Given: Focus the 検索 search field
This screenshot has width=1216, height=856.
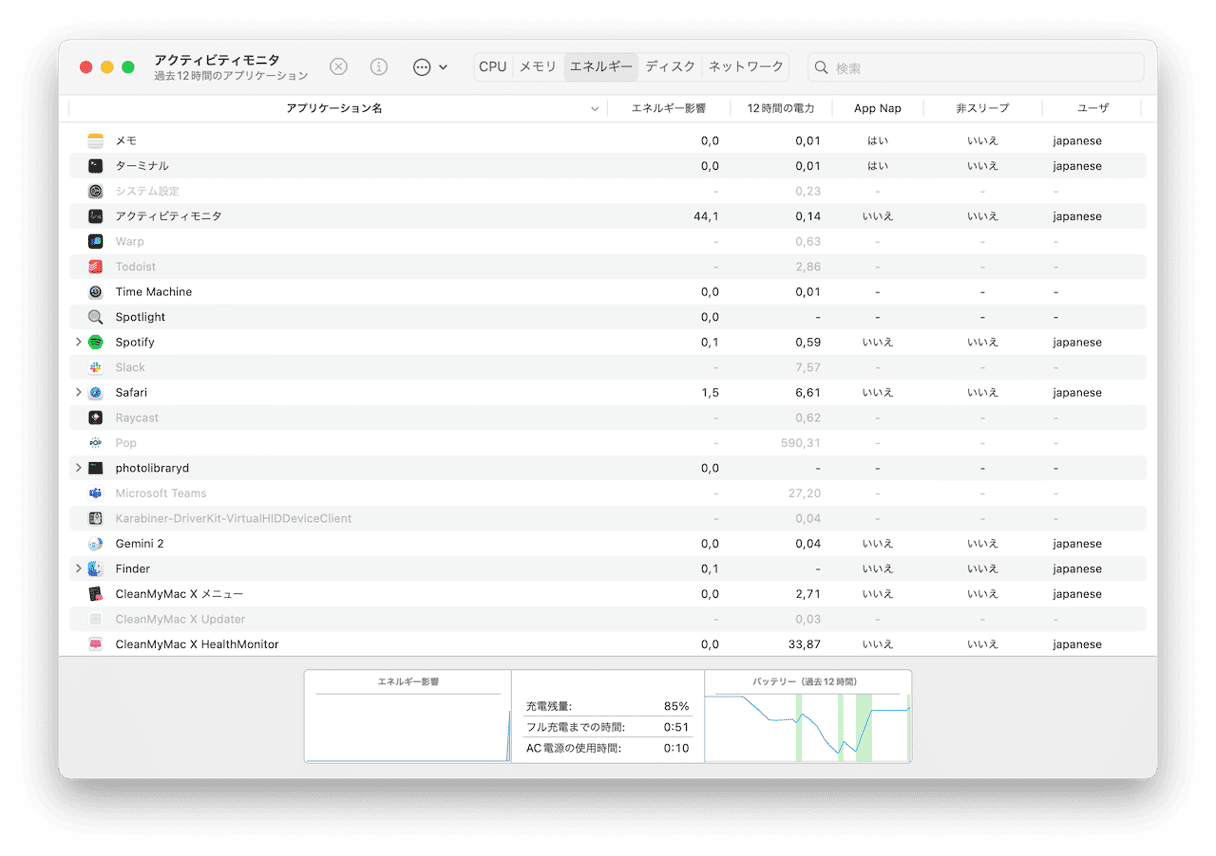Looking at the screenshot, I should click(x=976, y=68).
